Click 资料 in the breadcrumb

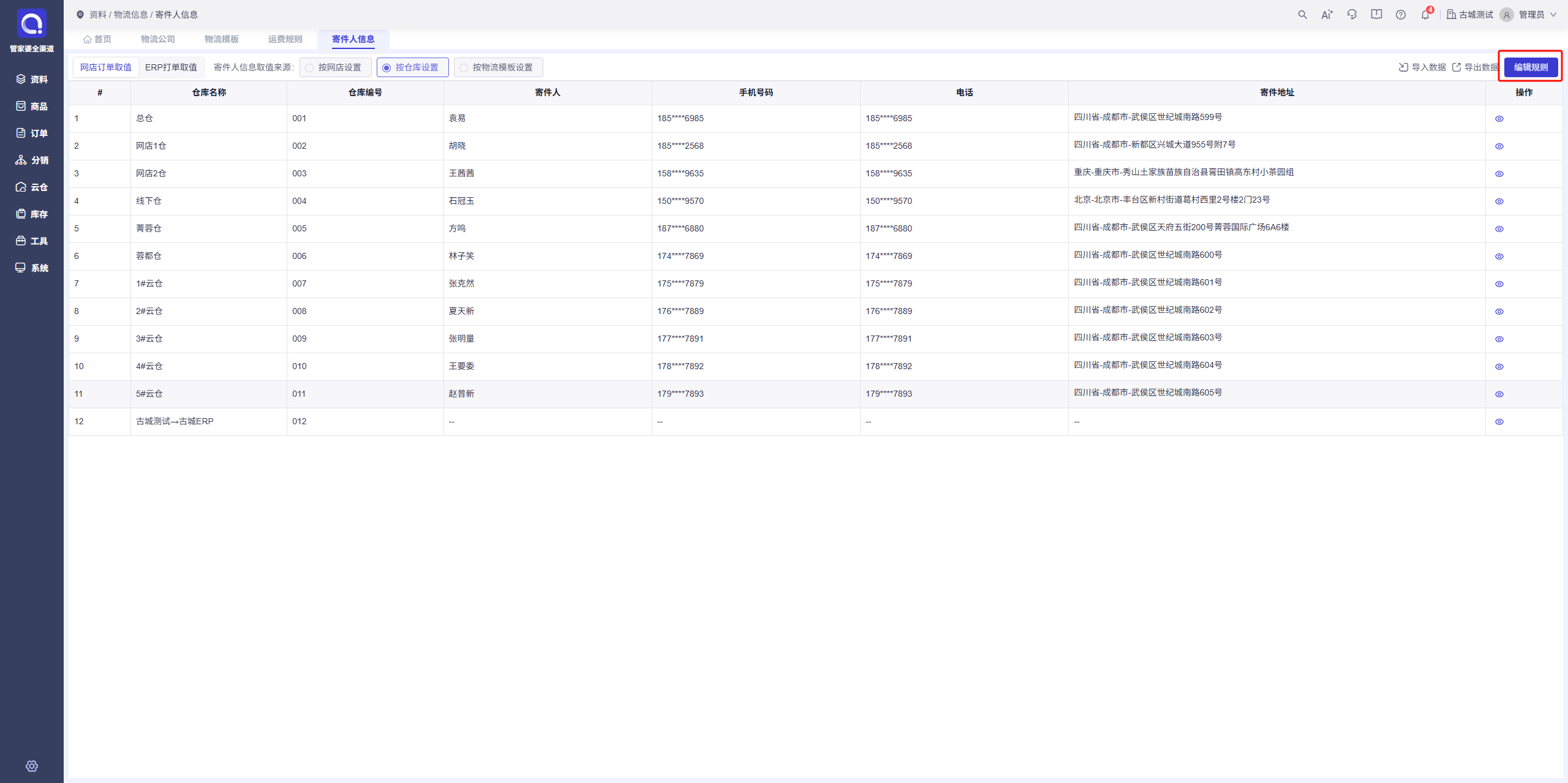(x=98, y=15)
